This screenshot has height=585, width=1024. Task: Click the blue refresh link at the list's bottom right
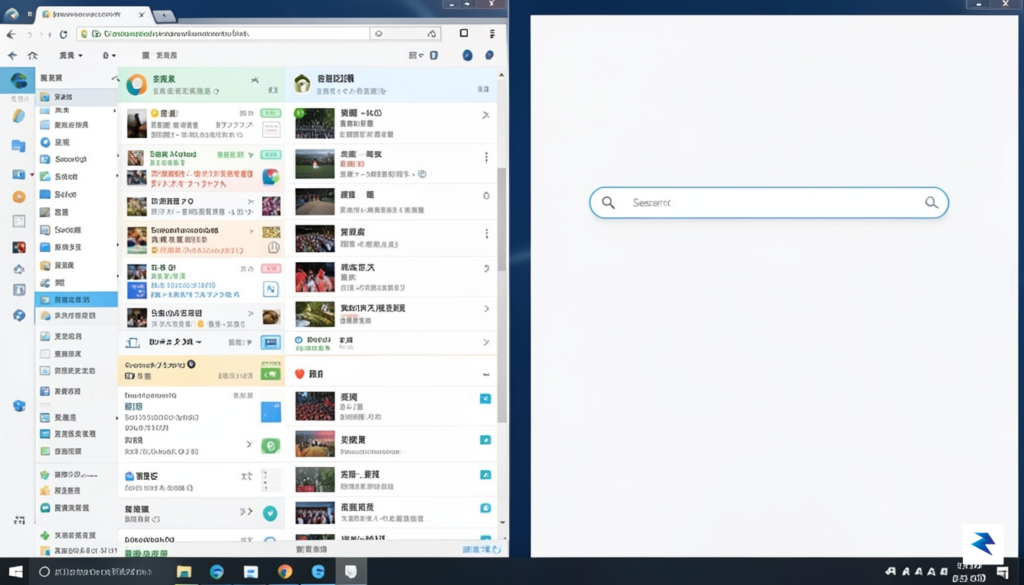[x=482, y=550]
